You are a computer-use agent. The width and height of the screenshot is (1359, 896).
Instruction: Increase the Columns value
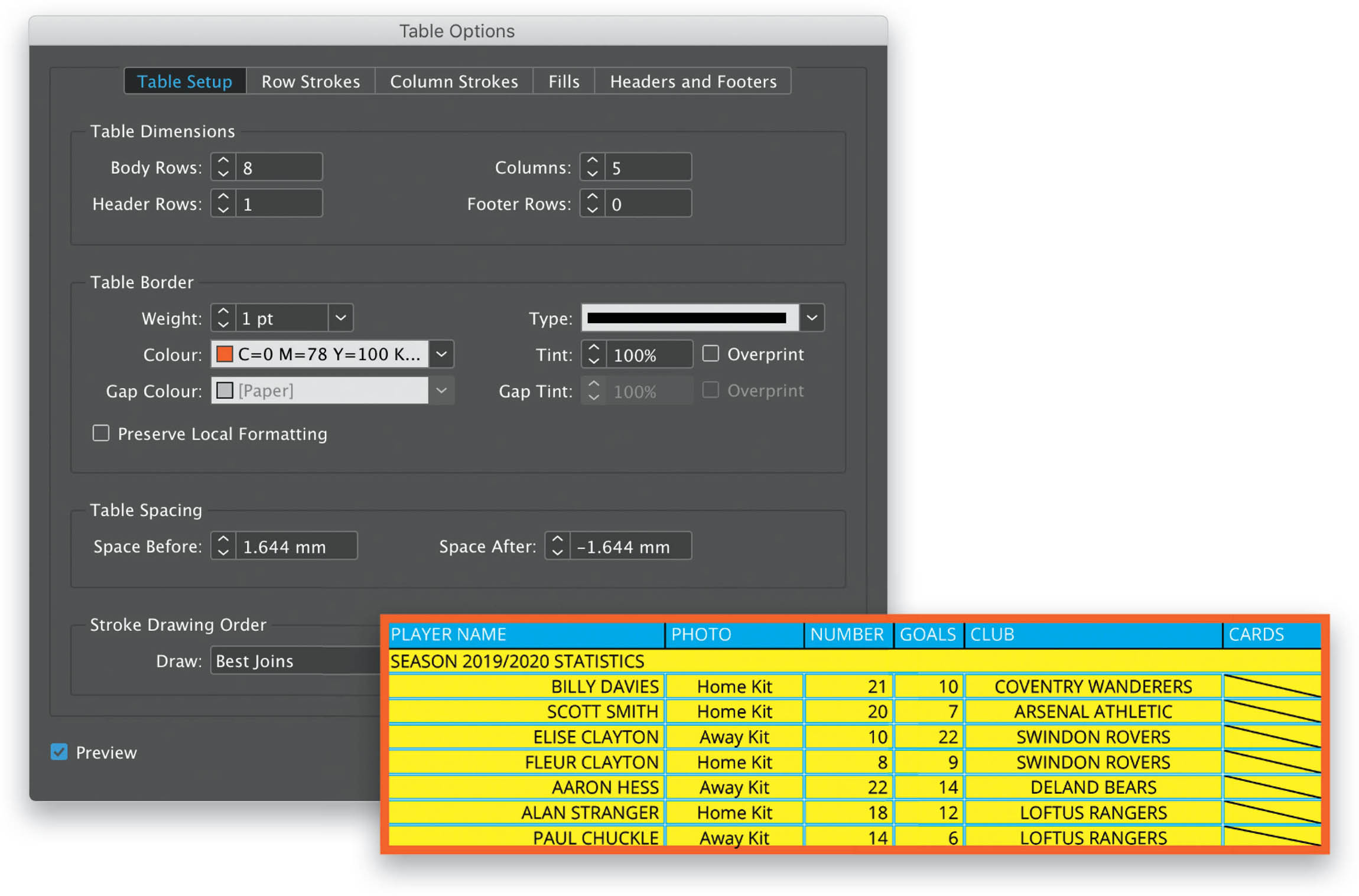(592, 160)
